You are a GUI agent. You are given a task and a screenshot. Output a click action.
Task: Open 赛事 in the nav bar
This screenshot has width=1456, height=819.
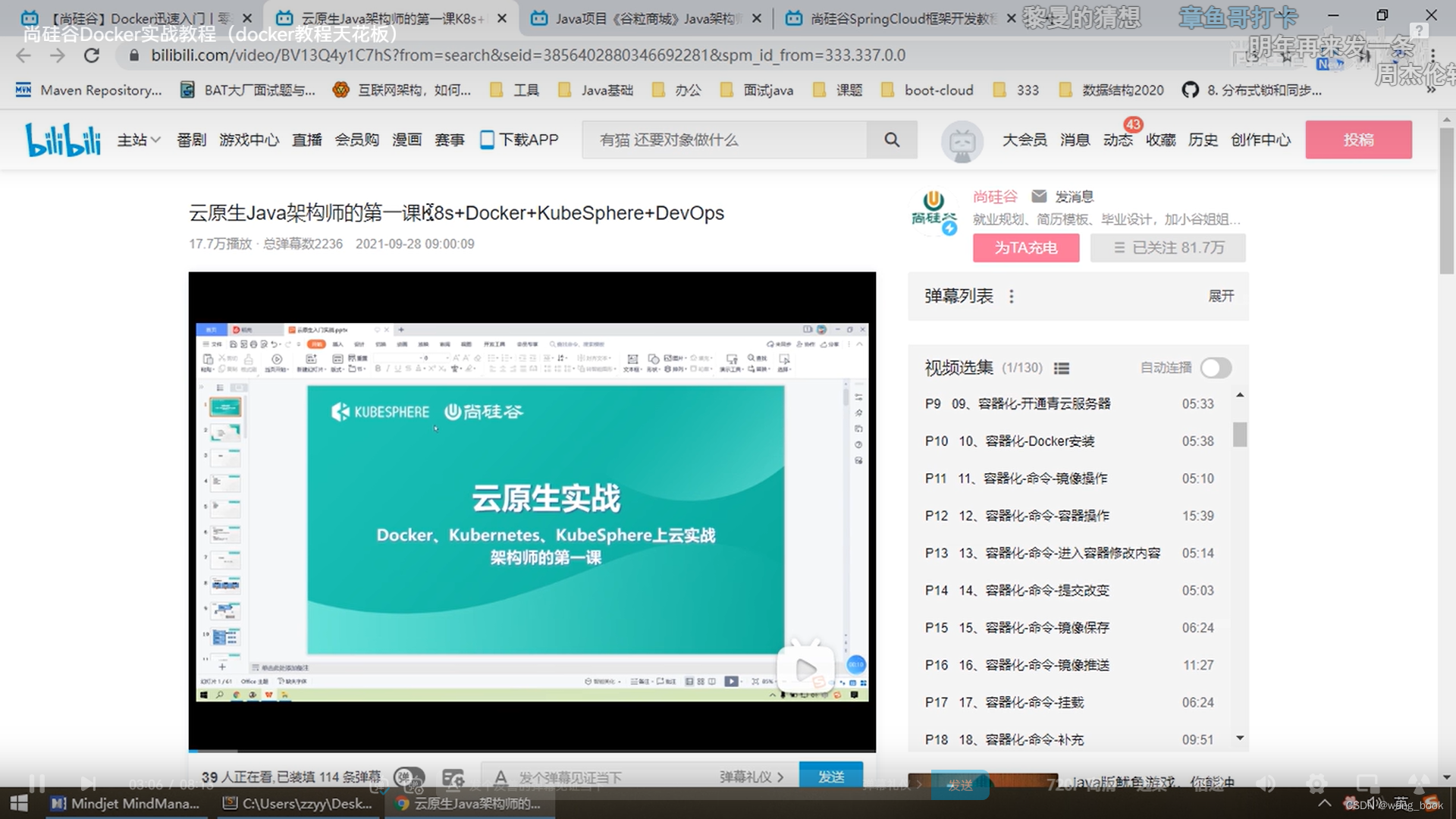click(449, 140)
